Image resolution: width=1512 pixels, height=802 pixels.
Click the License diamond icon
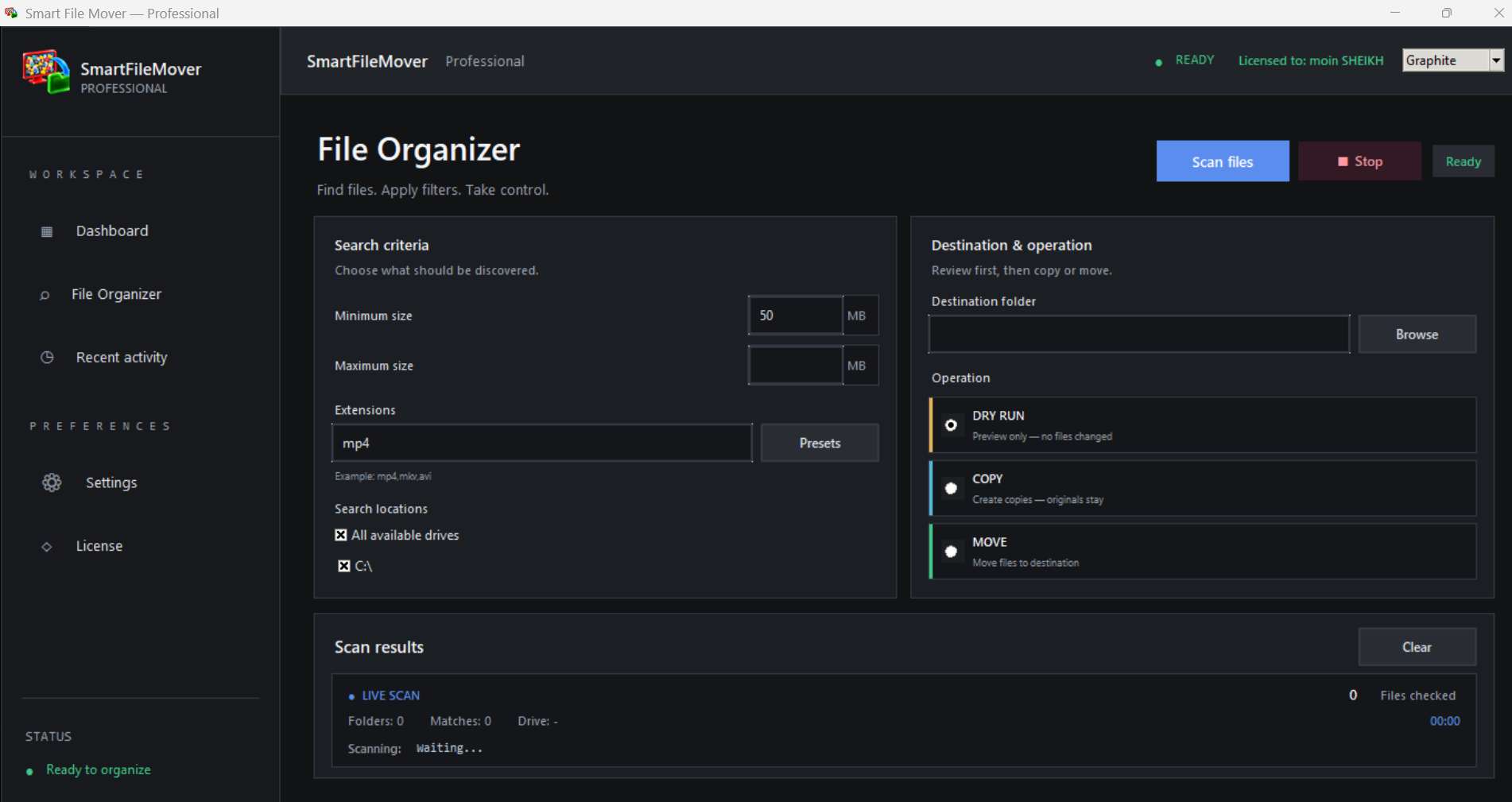[x=47, y=547]
